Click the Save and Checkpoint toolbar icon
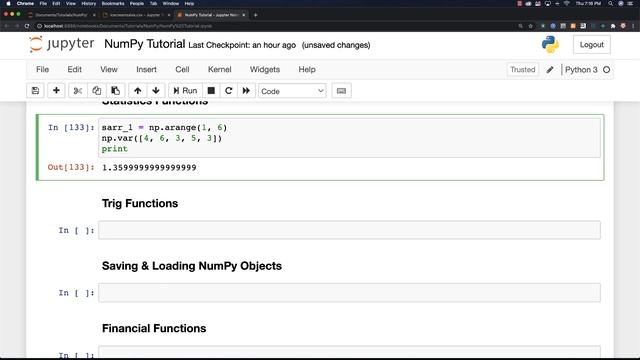 36,91
